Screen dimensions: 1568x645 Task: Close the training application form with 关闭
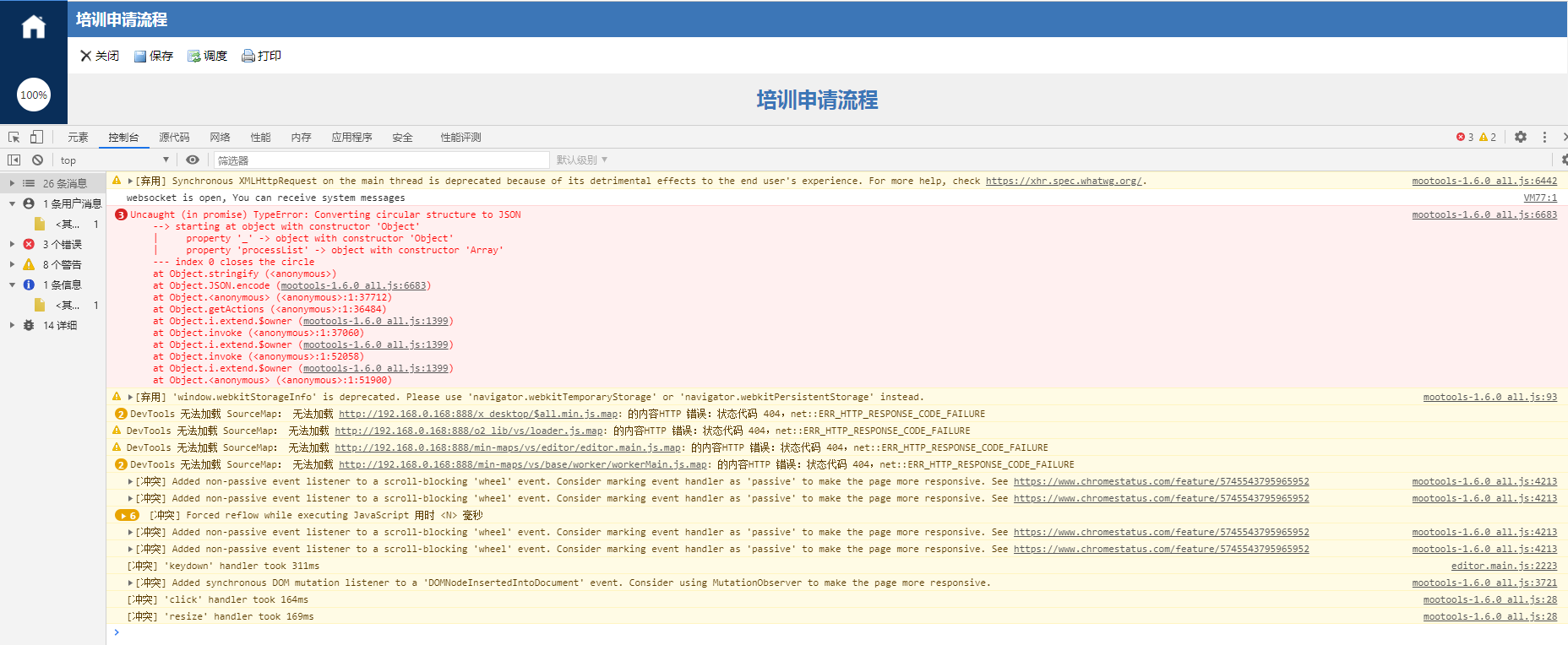(100, 56)
